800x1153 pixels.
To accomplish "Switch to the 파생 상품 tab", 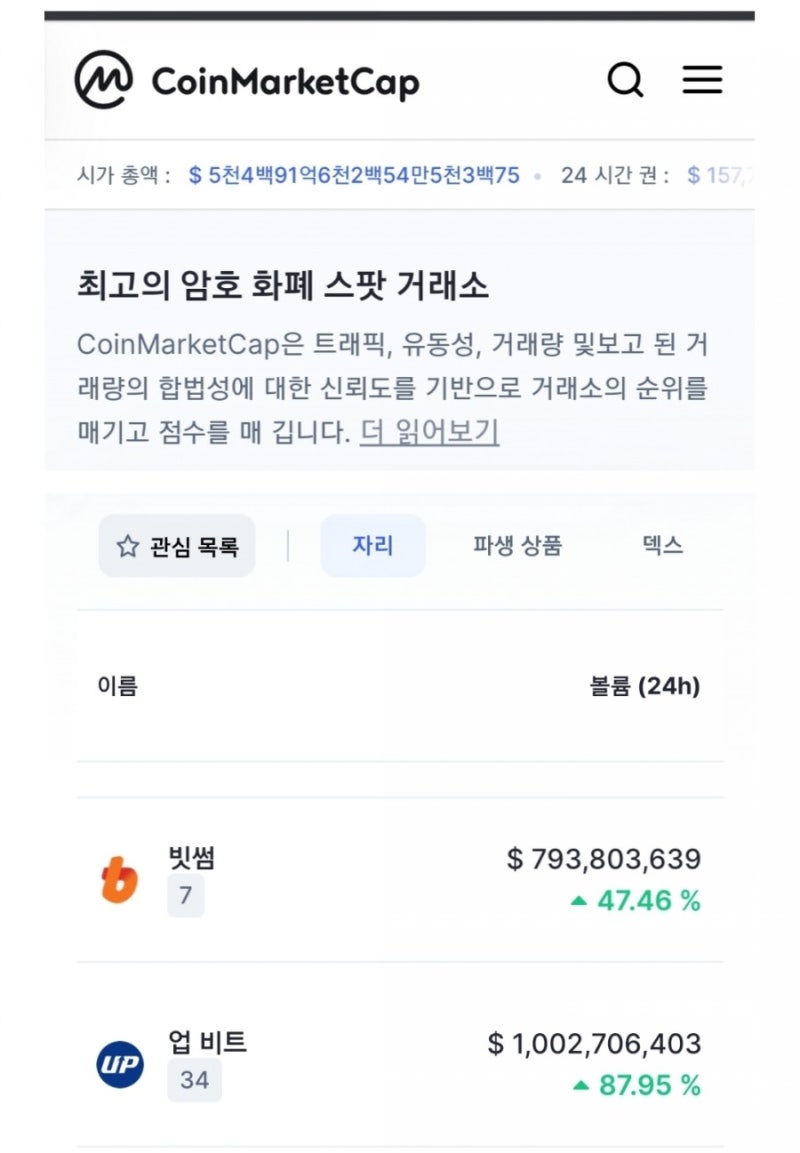I will (x=516, y=546).
